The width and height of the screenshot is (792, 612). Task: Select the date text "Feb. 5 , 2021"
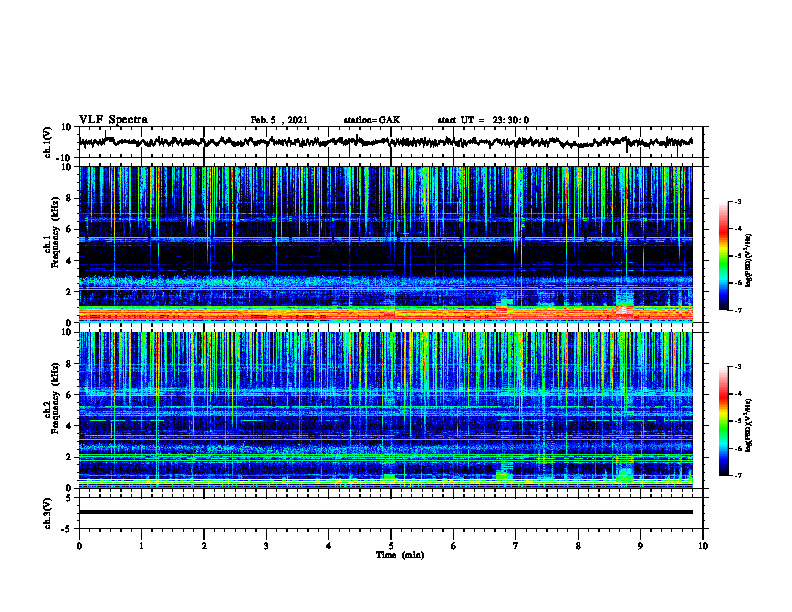[279, 120]
